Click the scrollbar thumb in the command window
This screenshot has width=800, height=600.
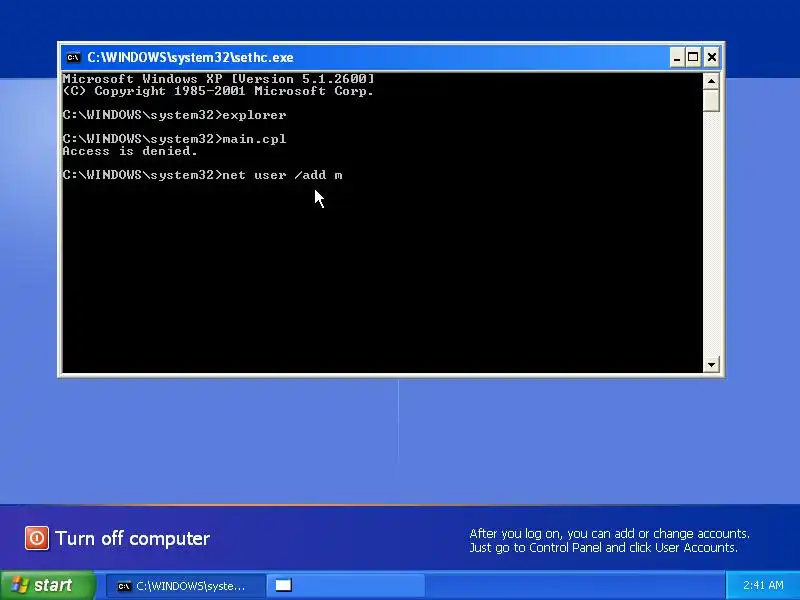tap(711, 100)
